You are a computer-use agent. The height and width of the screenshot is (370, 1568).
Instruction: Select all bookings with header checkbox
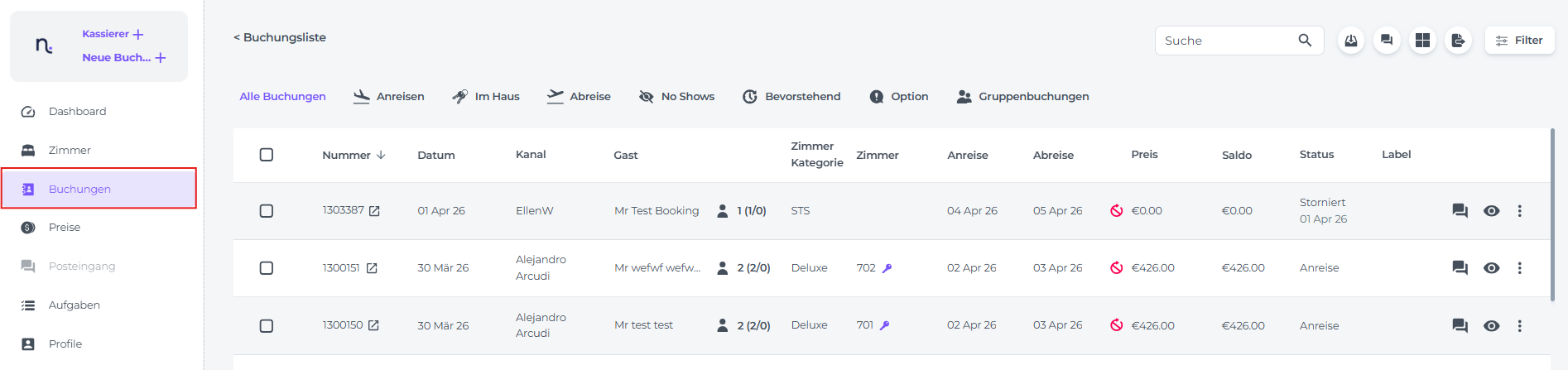267,155
